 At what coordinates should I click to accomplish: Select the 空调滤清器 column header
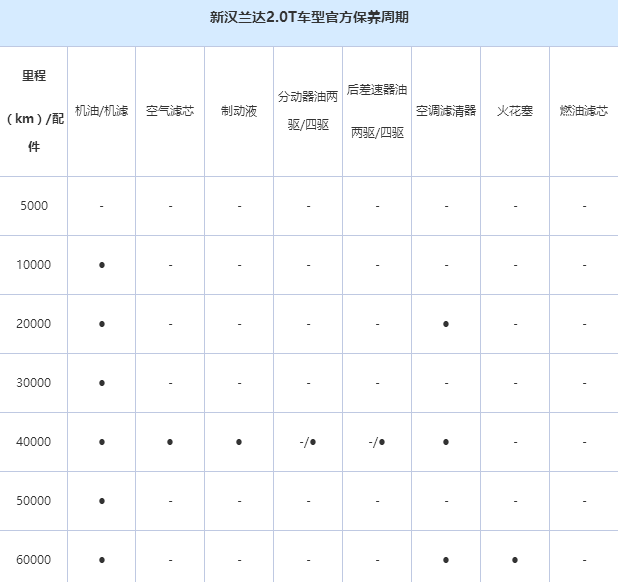coord(446,111)
